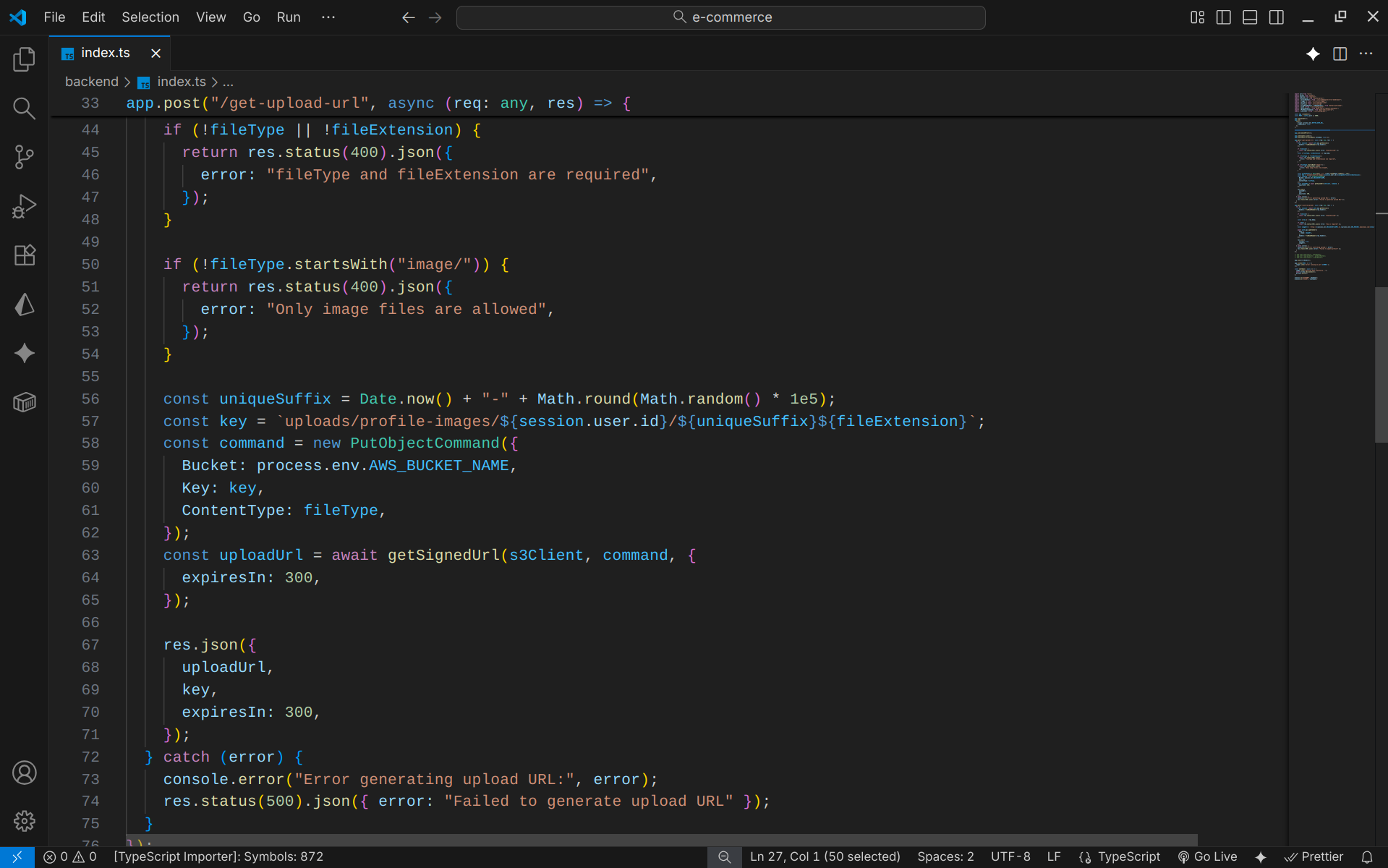
Task: Open the Explorer view in activity bar
Action: (24, 59)
